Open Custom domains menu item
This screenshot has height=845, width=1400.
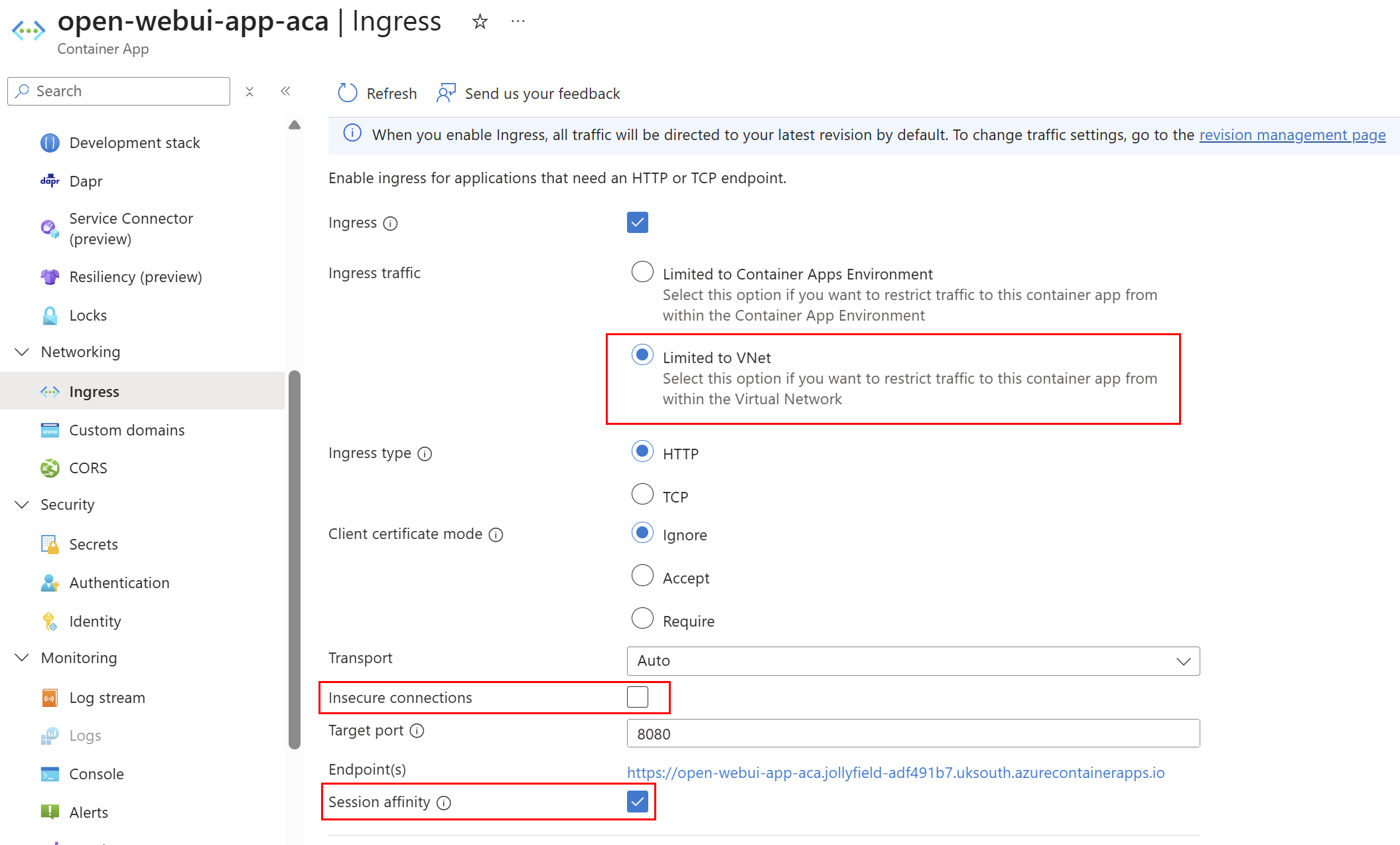pyautogui.click(x=127, y=430)
